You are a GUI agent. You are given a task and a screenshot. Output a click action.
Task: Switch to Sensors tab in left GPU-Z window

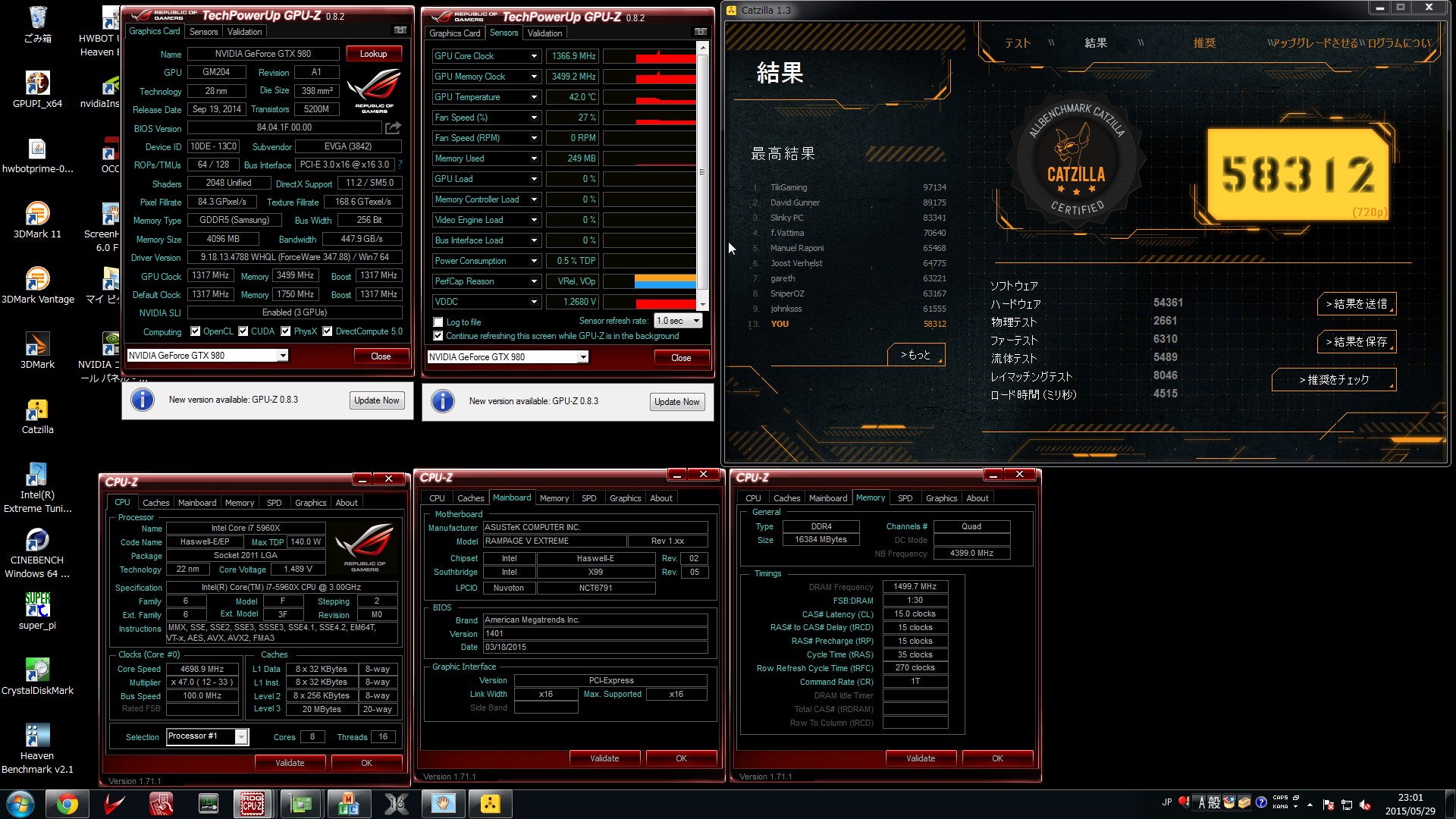pyautogui.click(x=203, y=32)
